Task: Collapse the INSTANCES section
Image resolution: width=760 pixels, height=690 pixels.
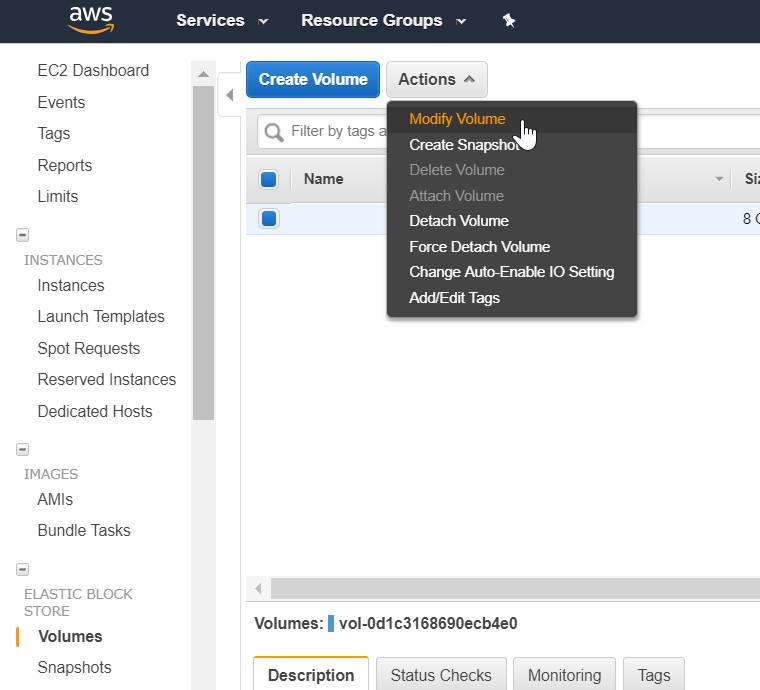Action: coord(22,235)
